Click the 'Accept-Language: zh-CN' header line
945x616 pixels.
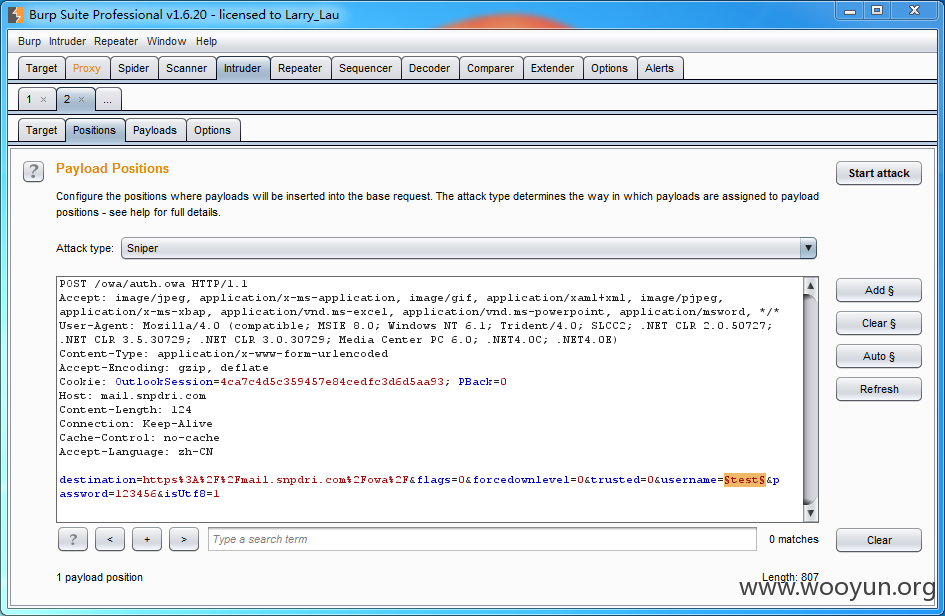tap(136, 451)
